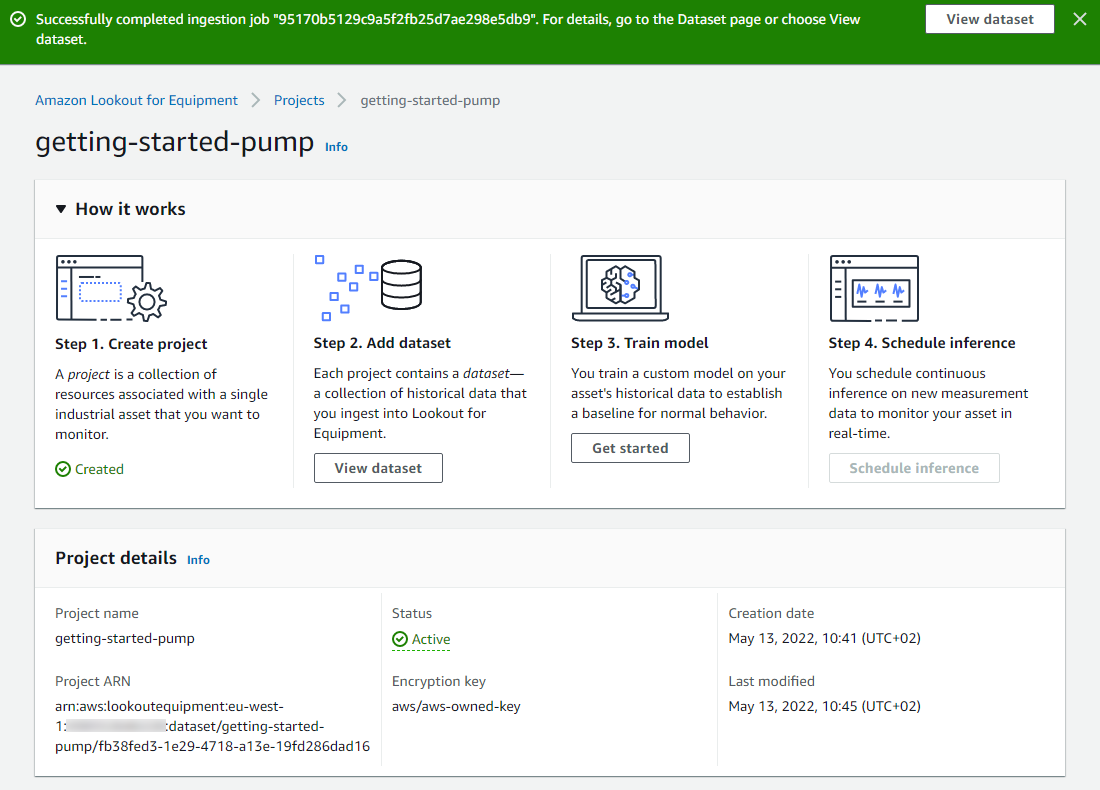Click the Project ARN label
Image resolution: width=1100 pixels, height=790 pixels.
93,681
